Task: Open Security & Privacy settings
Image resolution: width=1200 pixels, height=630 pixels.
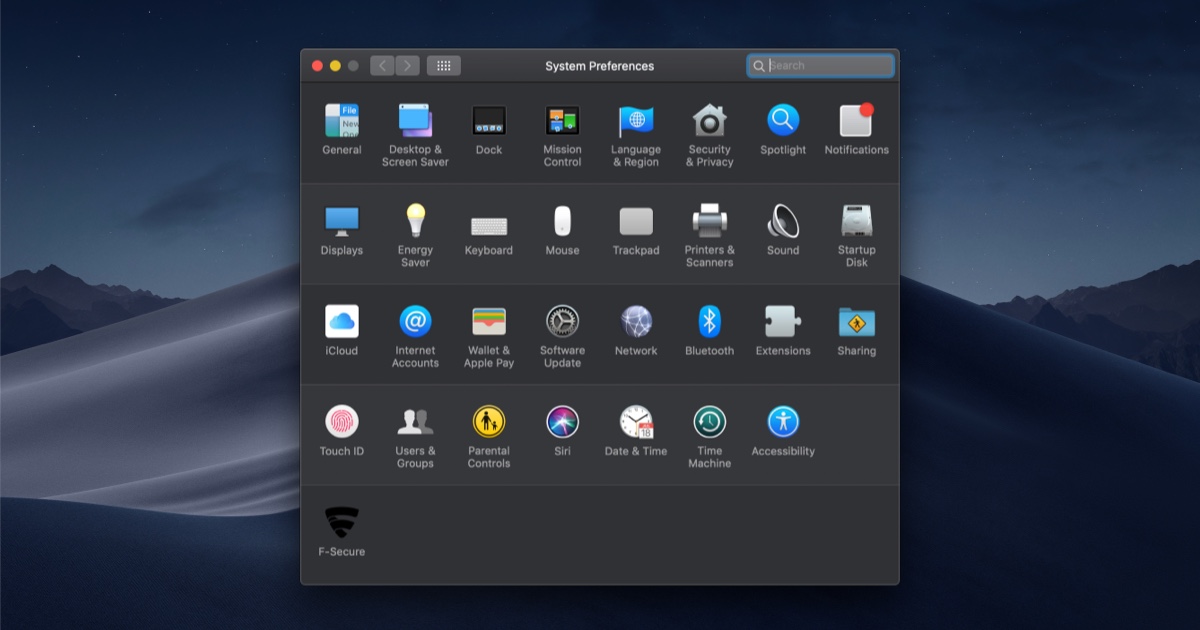Action: point(709,121)
